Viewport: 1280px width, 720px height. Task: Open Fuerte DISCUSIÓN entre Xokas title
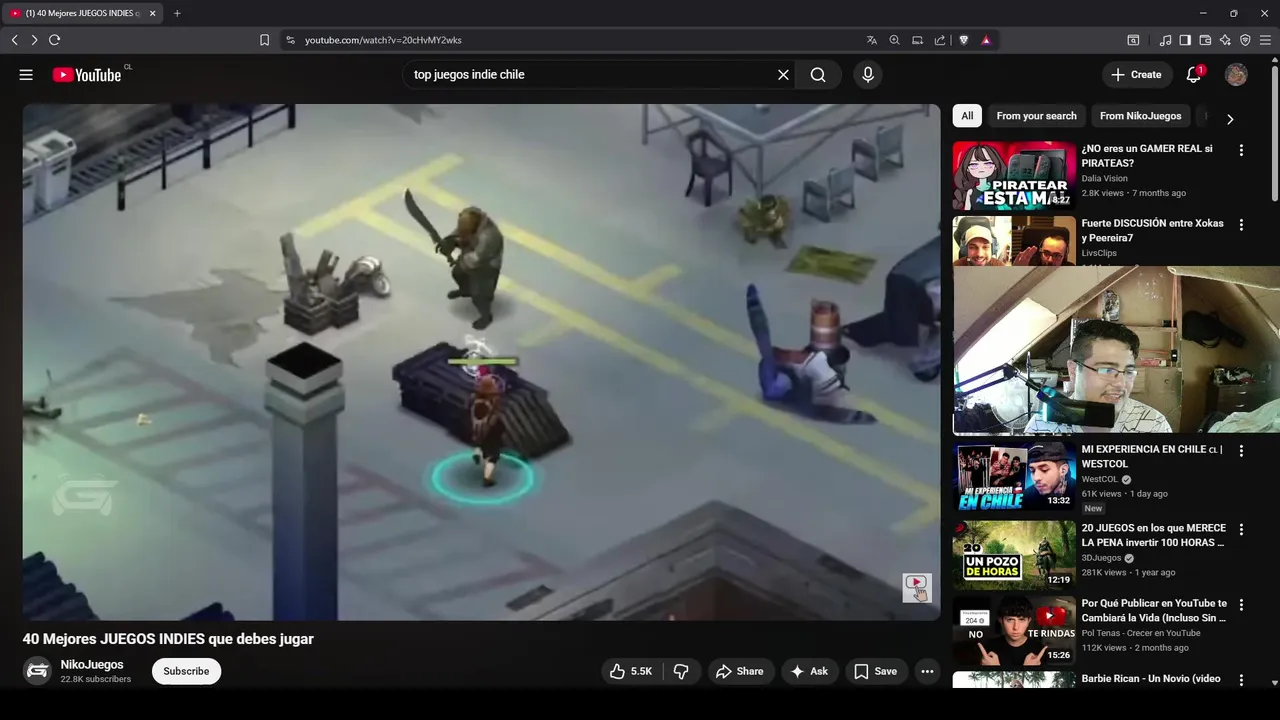(1152, 230)
